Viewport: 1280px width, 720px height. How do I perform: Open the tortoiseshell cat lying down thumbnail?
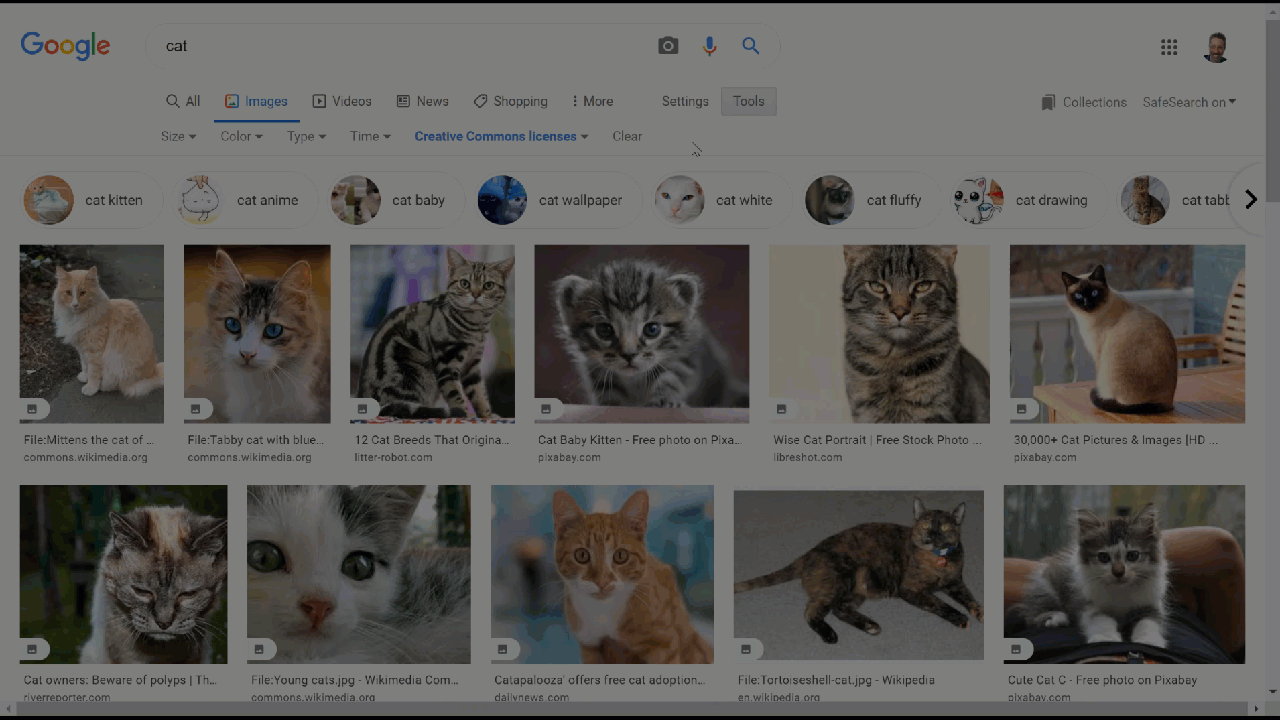[859, 575]
